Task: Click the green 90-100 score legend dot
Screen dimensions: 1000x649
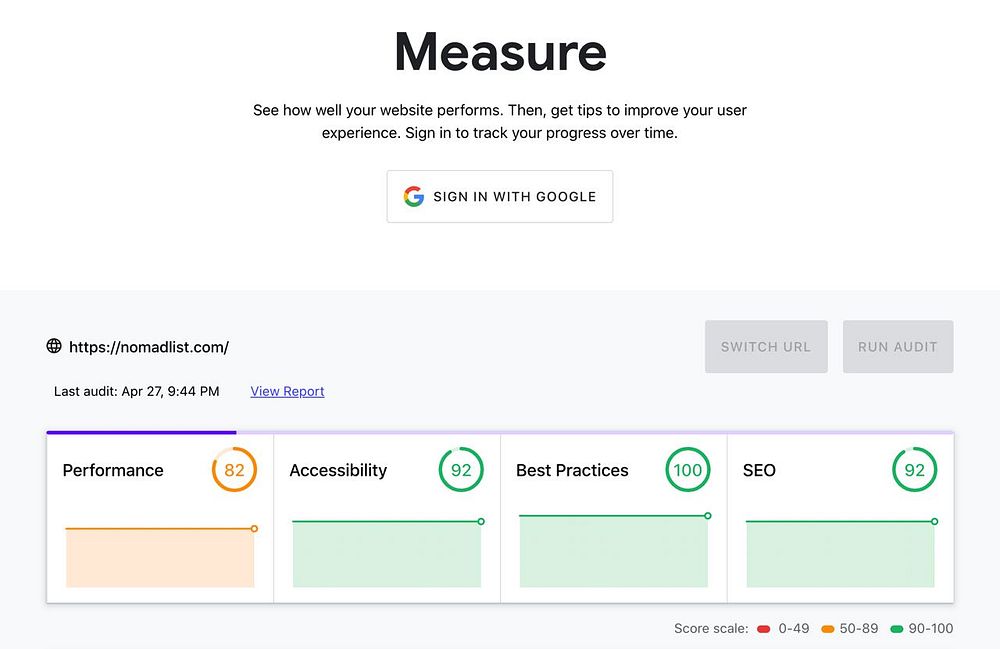Action: 897,629
